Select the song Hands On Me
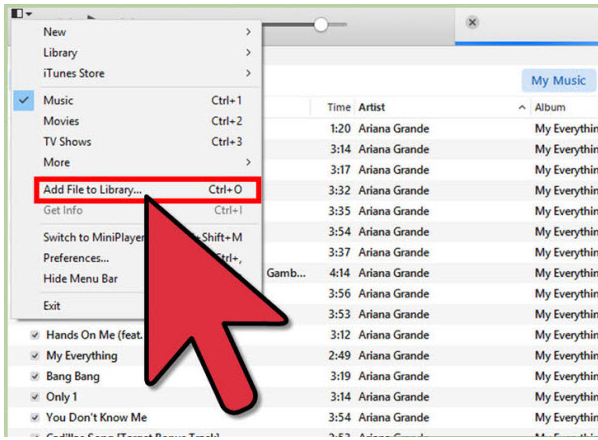598x440 pixels. point(94,335)
